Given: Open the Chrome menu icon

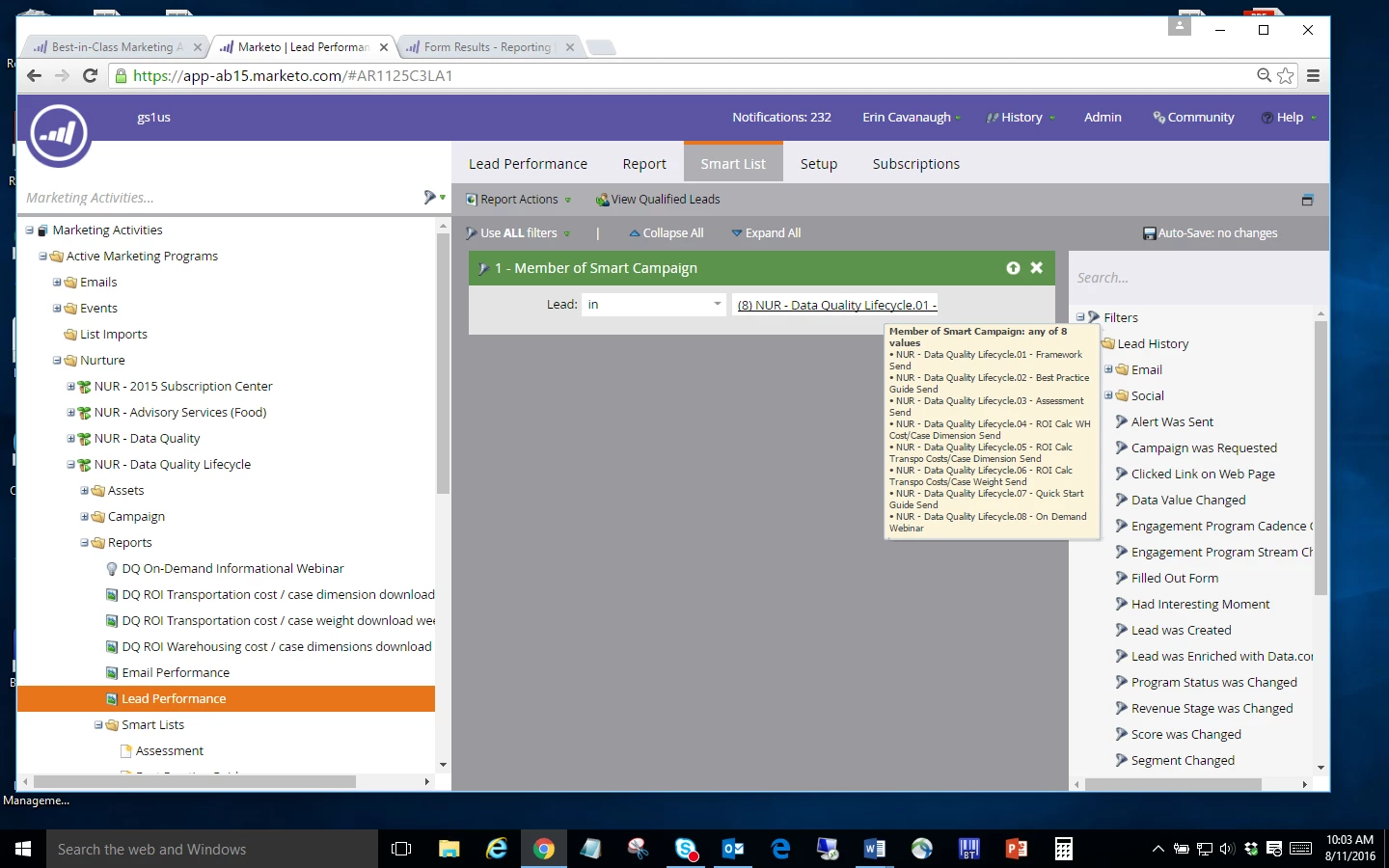Looking at the screenshot, I should [1313, 75].
